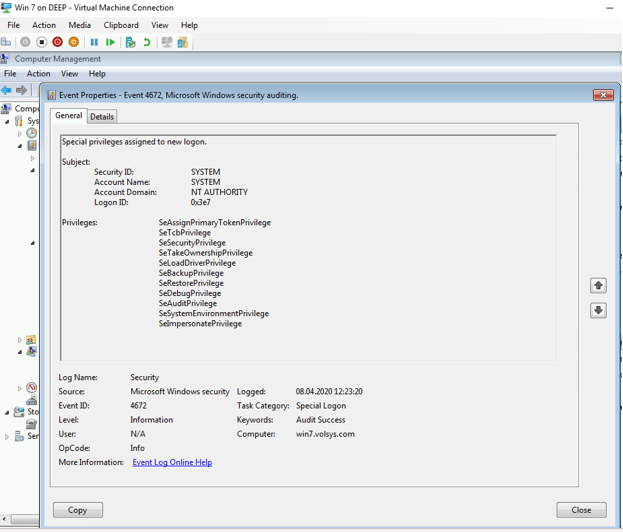
Task: Open Event Log Online Help link
Action: point(172,463)
